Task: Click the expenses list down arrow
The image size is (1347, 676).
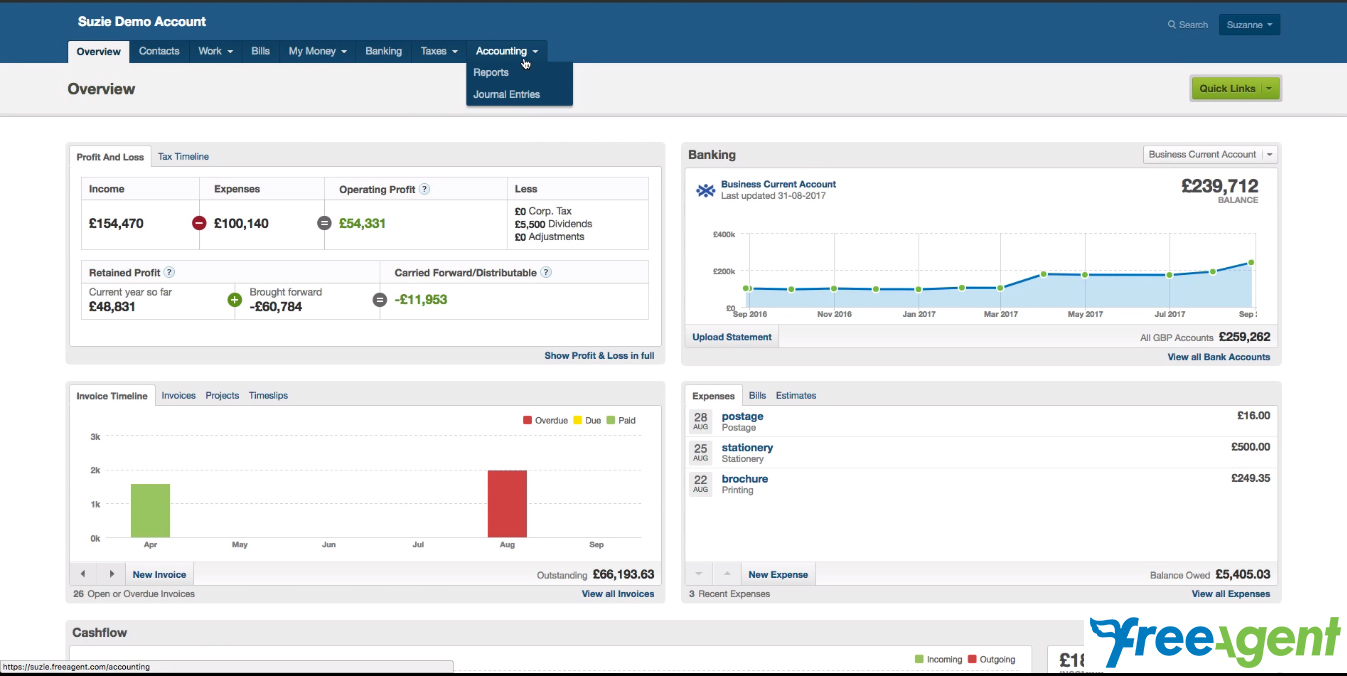Action: 699,574
